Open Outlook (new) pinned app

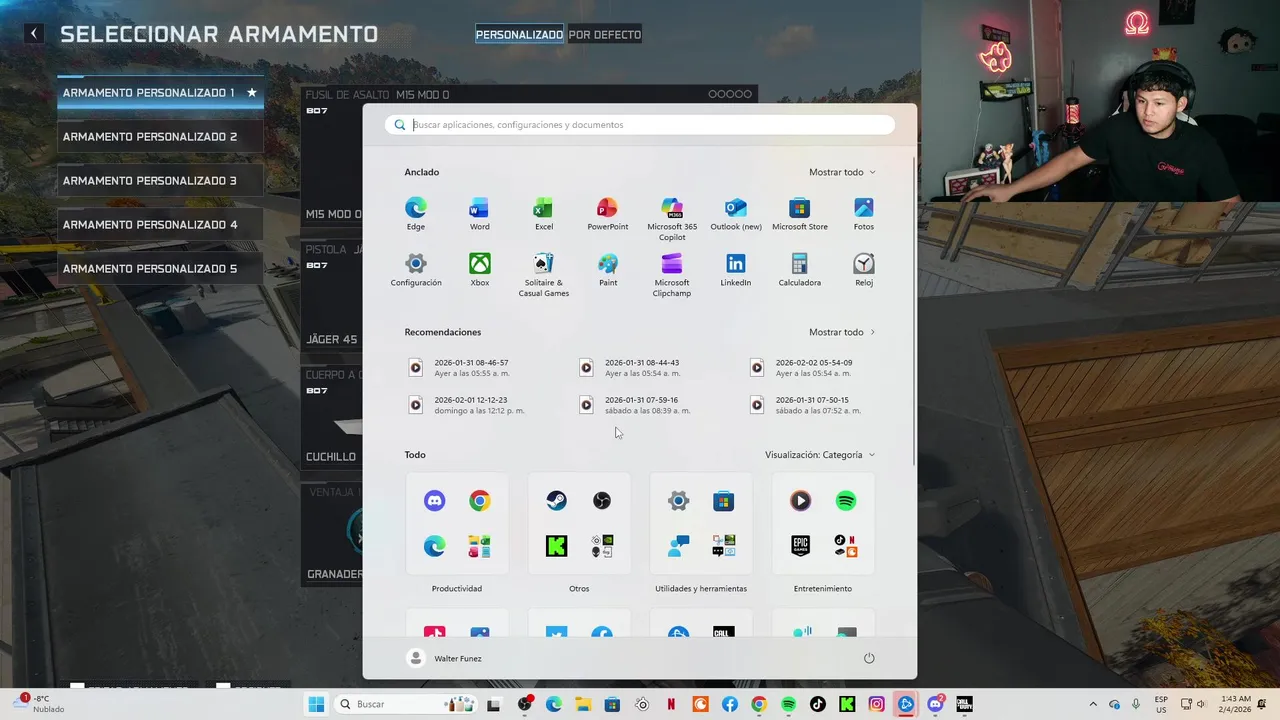click(736, 214)
